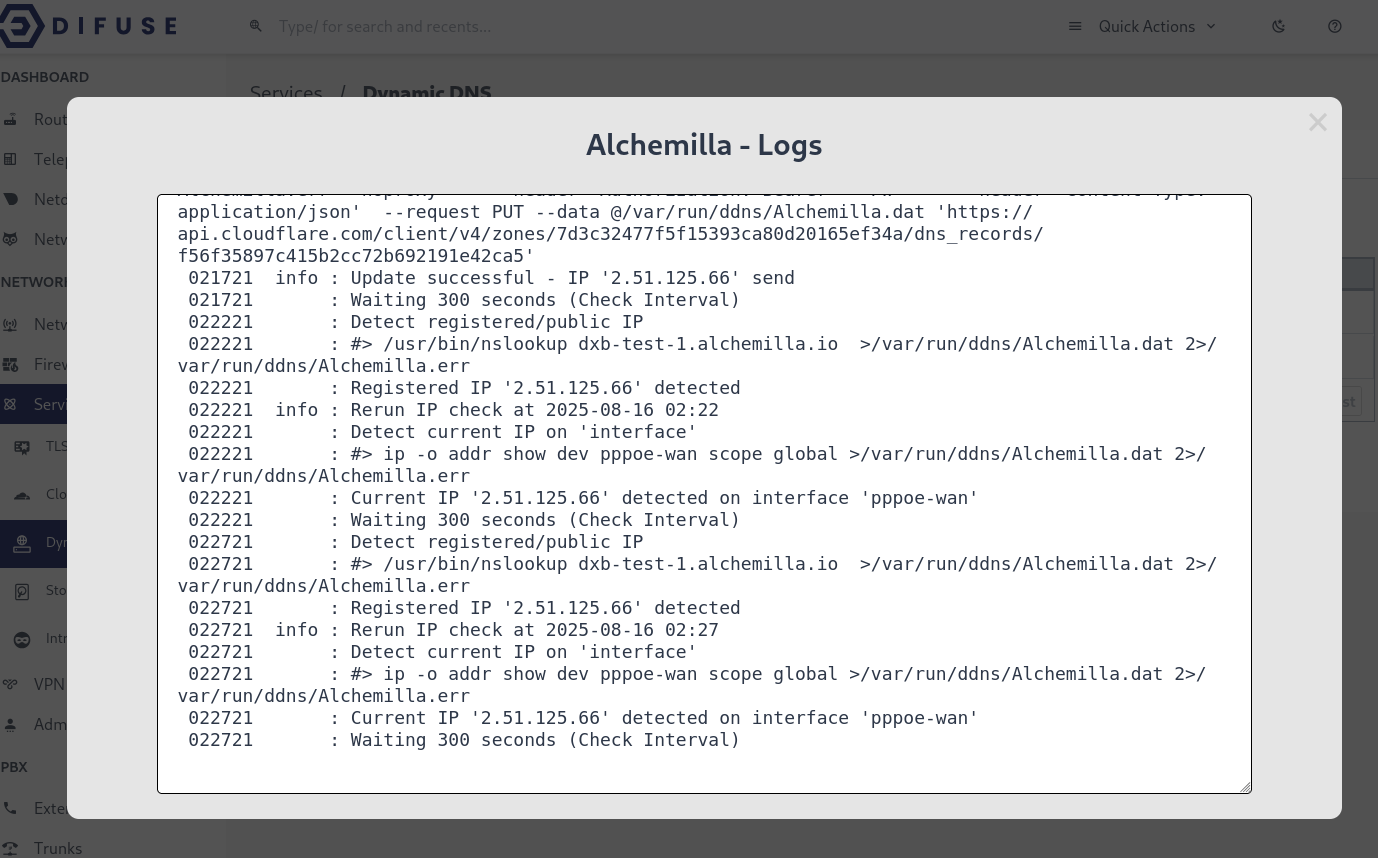Viewport: 1378px width, 858px height.
Task: Click the 022221 nslookup dxb-test-1.alchemilla.io line
Action: [697, 355]
